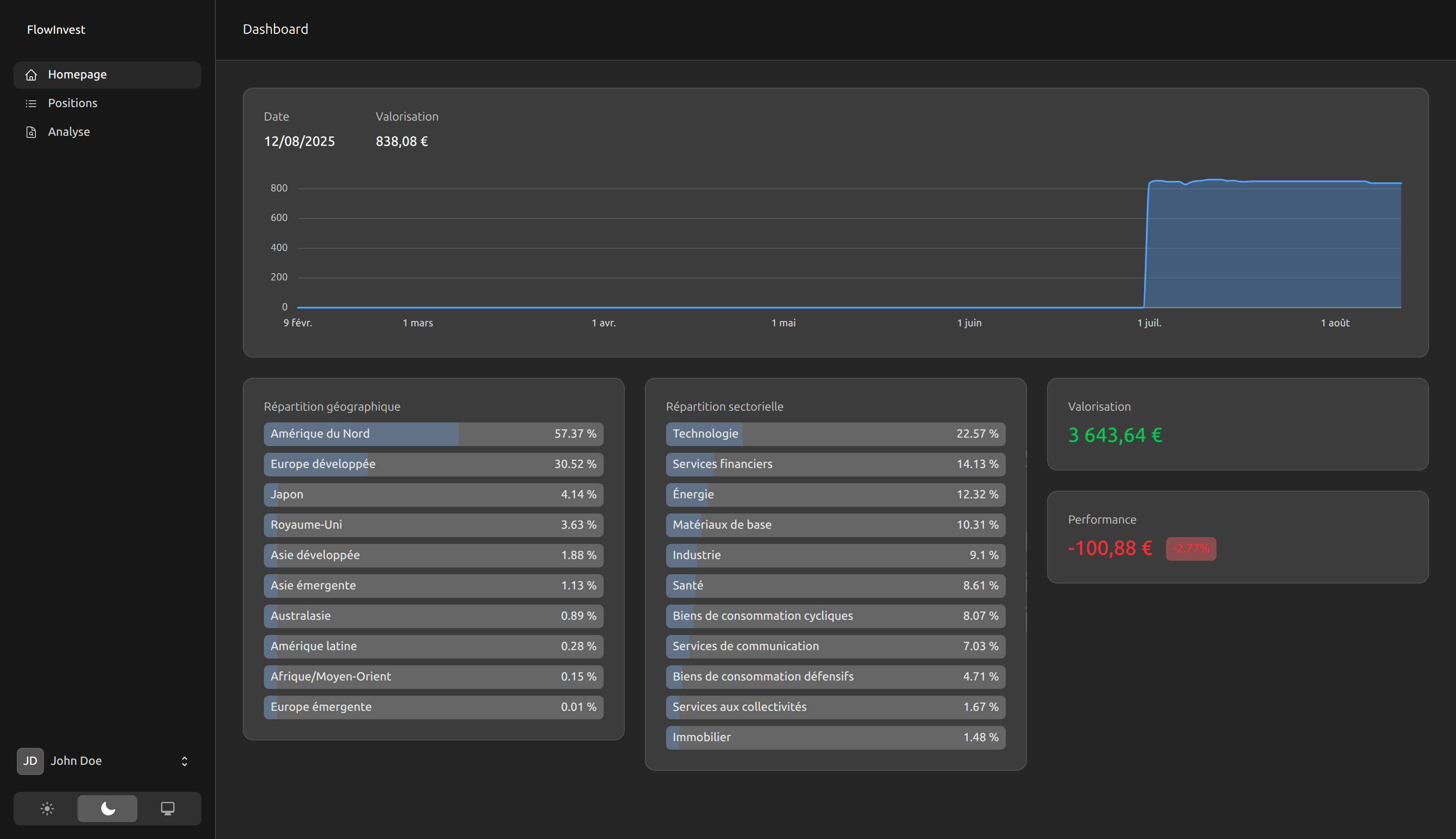Image resolution: width=1456 pixels, height=839 pixels.
Task: Click the FlowInvest logo text
Action: click(x=56, y=30)
